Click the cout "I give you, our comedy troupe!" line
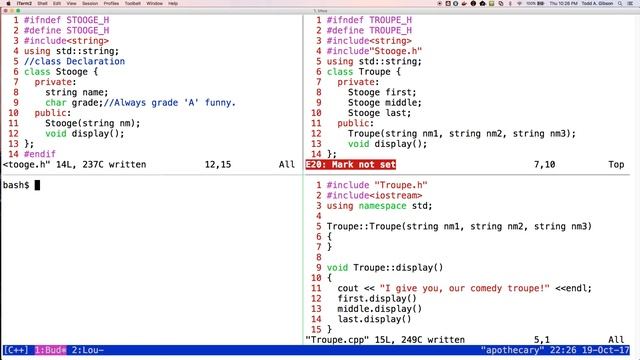 coord(464,288)
